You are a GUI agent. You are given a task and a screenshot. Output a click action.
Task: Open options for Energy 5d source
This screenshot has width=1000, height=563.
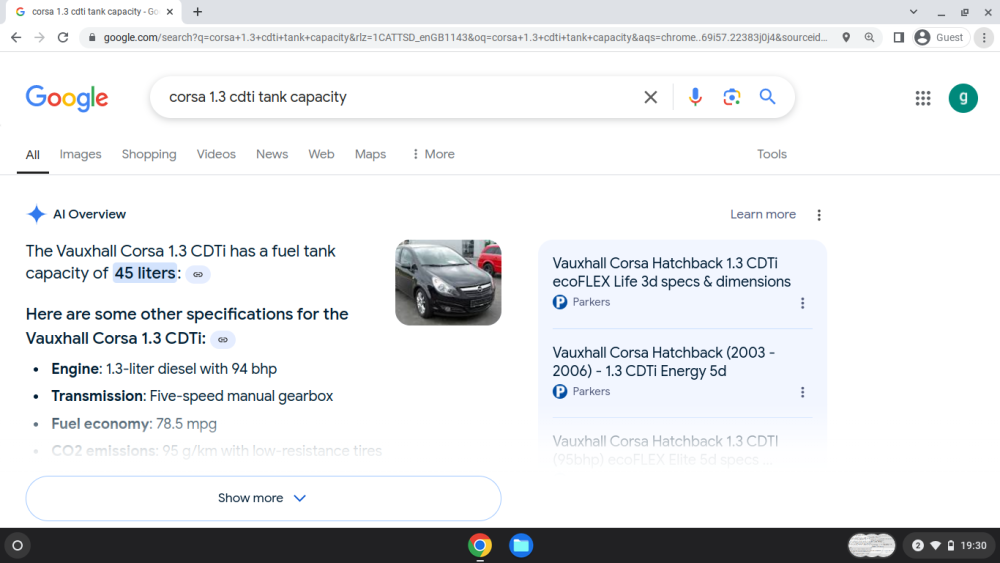tap(802, 392)
